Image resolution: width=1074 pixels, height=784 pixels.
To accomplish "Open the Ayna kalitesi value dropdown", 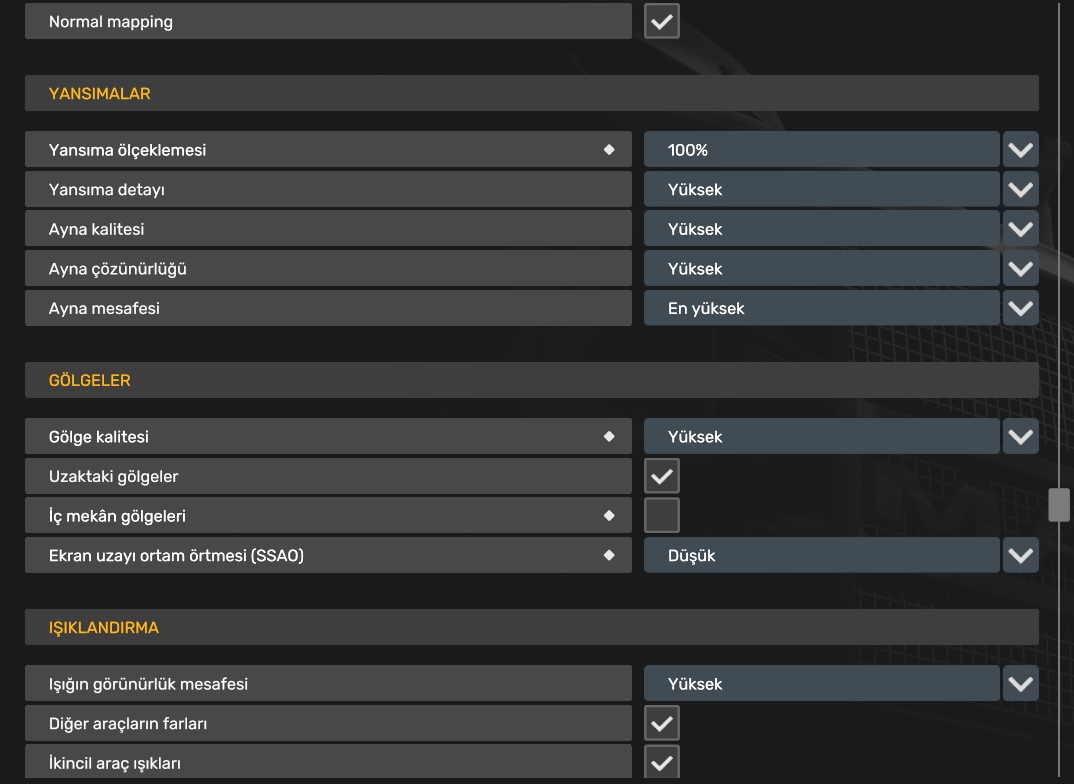I will [821, 229].
